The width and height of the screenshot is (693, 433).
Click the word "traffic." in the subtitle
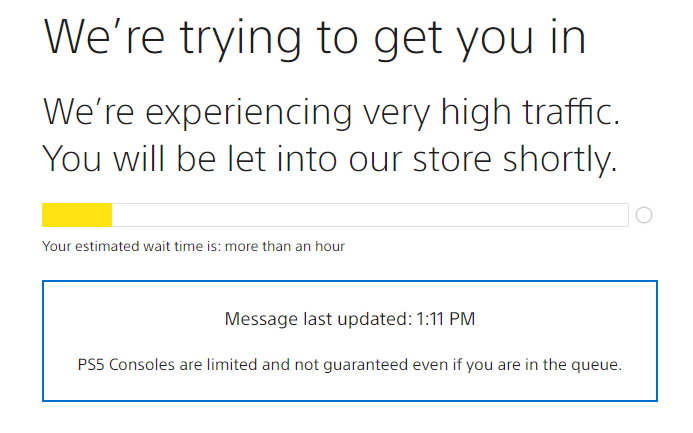571,113
